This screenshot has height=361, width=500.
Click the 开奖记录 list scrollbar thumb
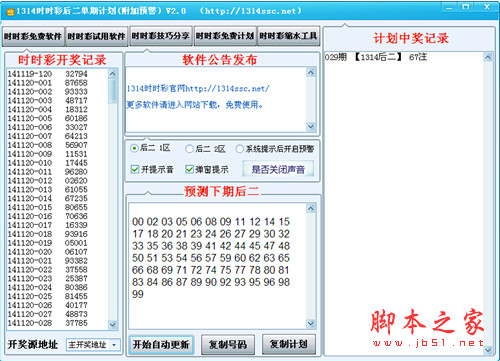pyautogui.click(x=113, y=90)
